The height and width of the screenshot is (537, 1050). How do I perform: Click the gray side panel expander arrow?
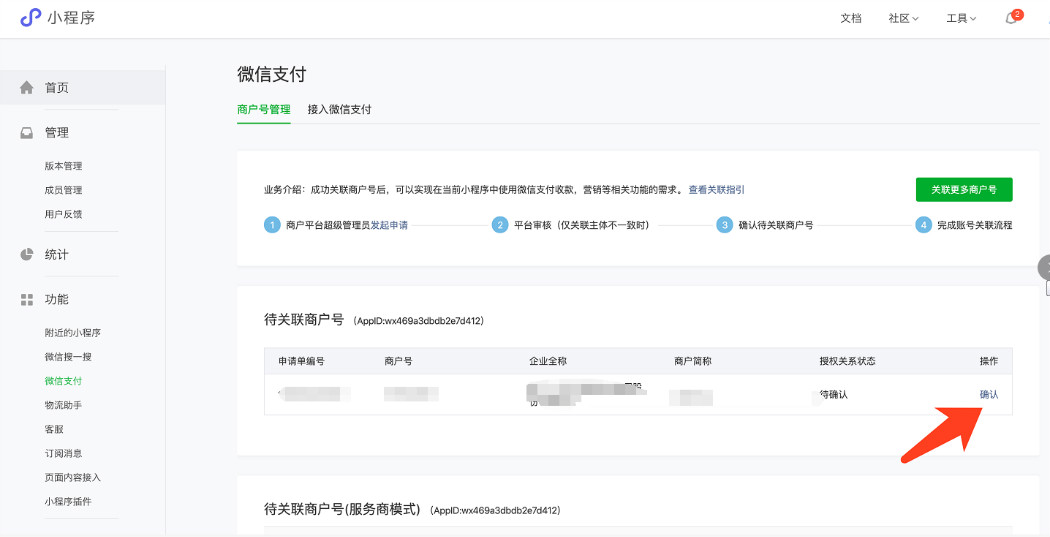[1044, 267]
